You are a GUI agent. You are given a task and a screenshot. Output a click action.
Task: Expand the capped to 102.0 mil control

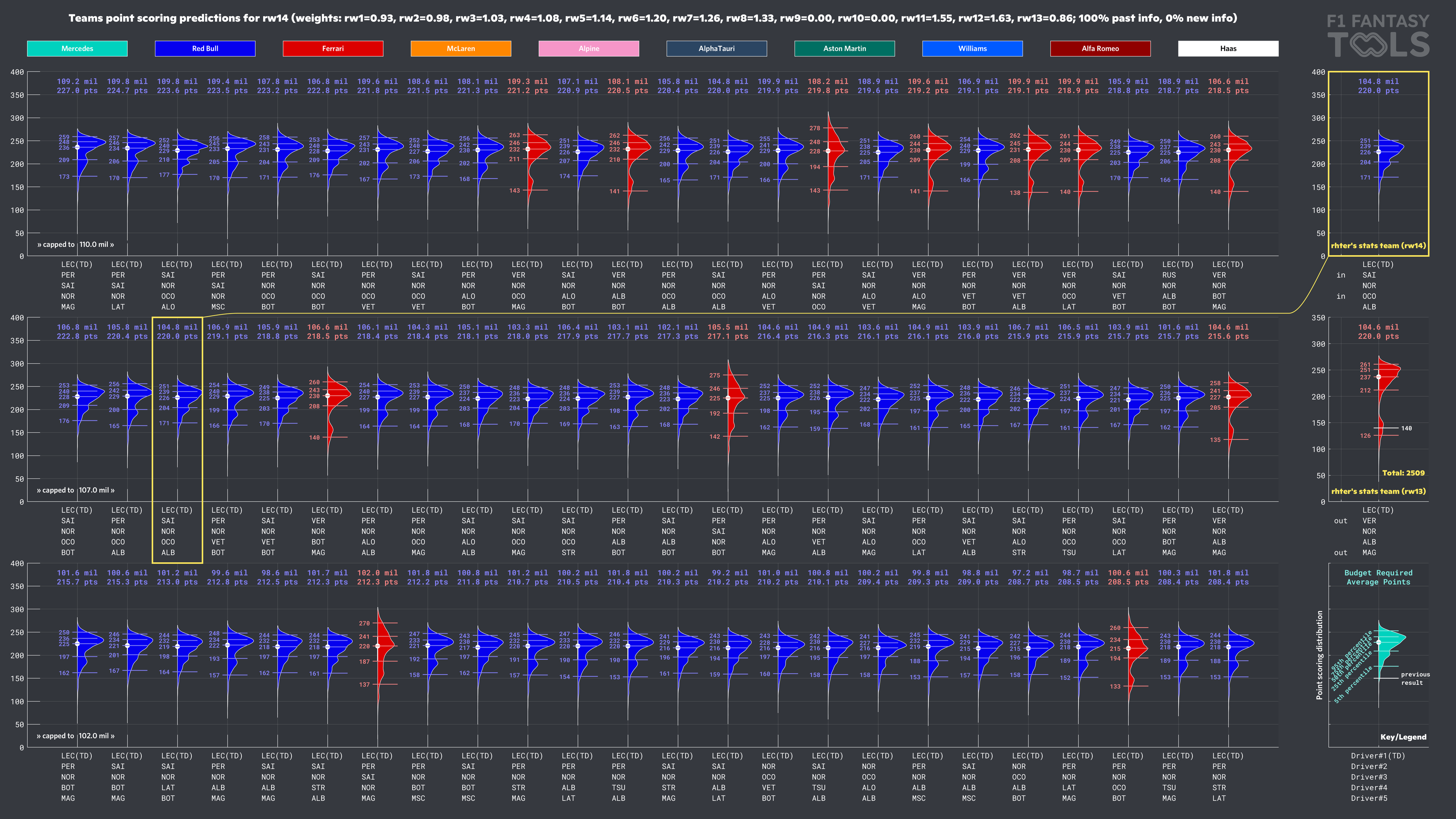76,736
